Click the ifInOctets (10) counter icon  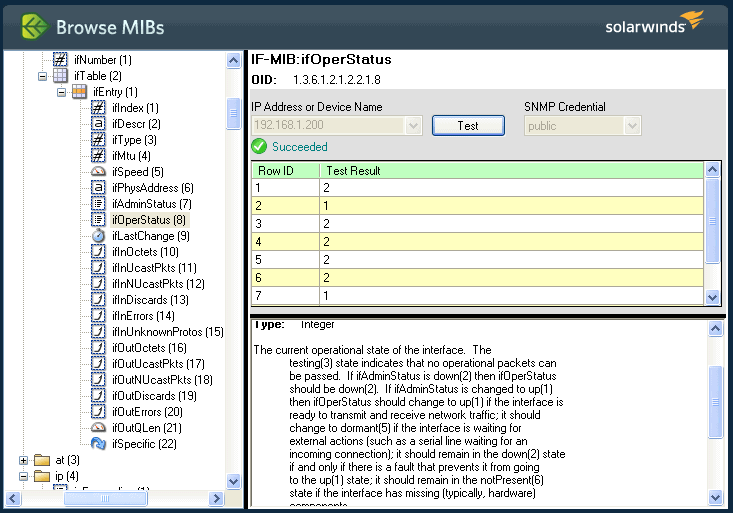click(98, 252)
